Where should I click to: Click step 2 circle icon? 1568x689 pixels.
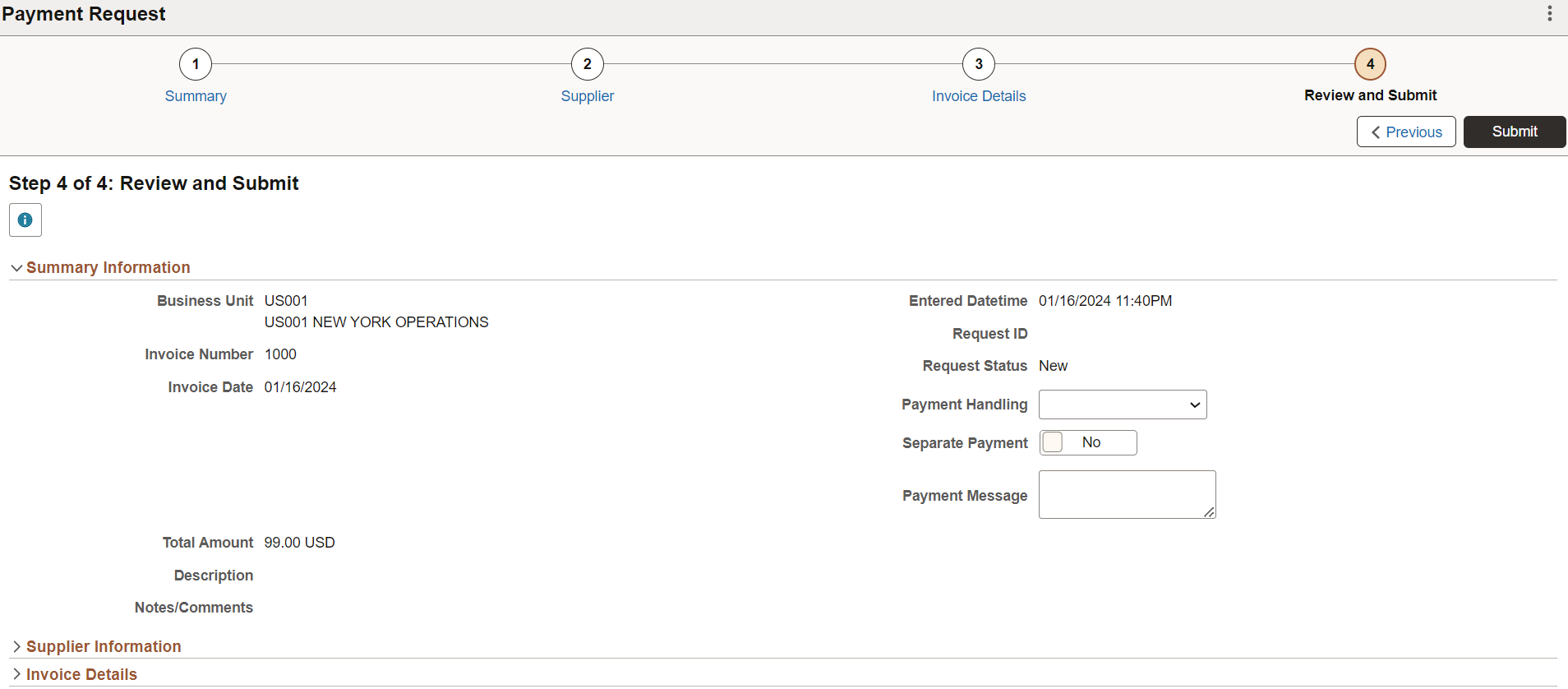(x=588, y=64)
